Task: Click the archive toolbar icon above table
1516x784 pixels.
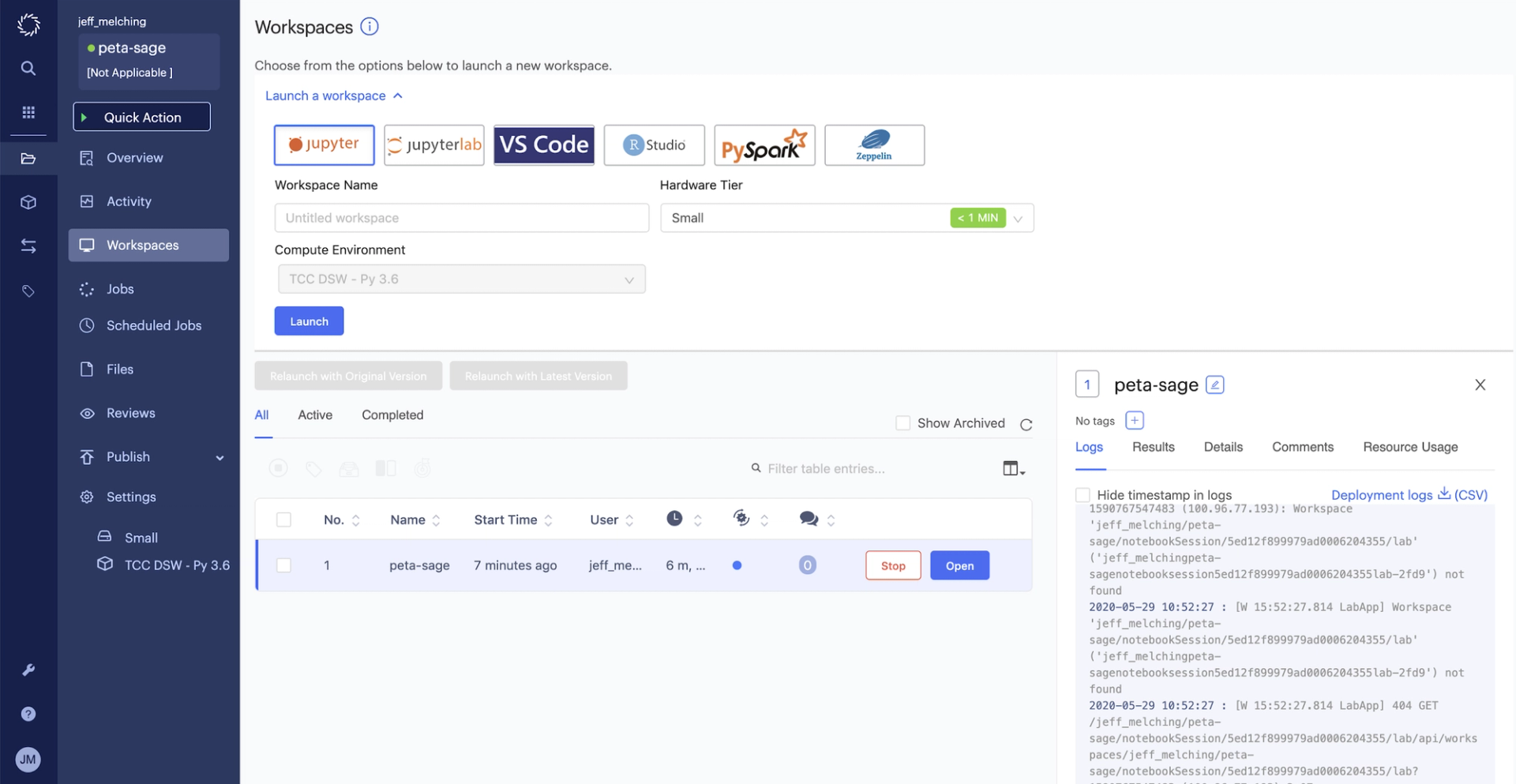Action: 349,469
